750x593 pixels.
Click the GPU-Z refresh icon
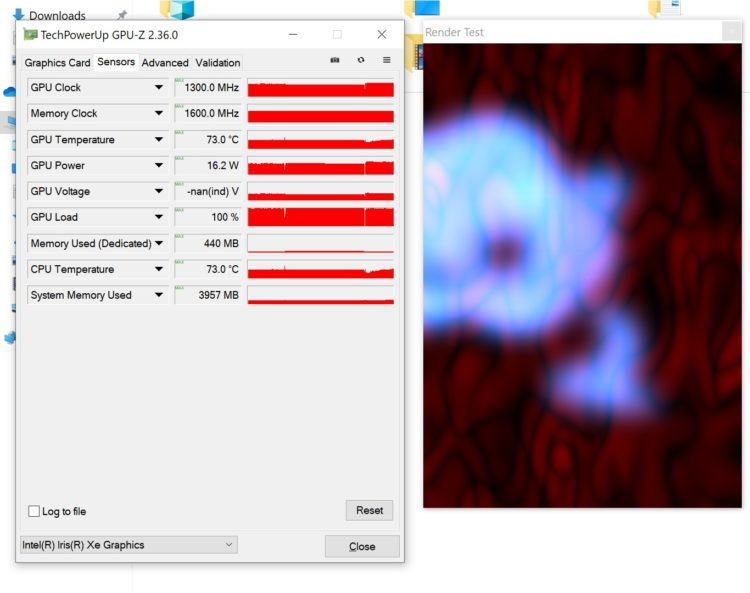361,60
